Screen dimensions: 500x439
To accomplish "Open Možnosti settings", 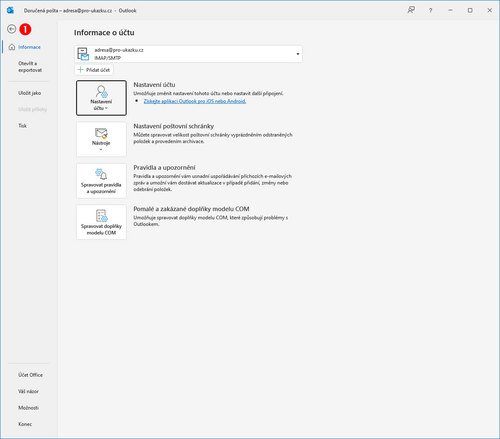I will tap(28, 408).
